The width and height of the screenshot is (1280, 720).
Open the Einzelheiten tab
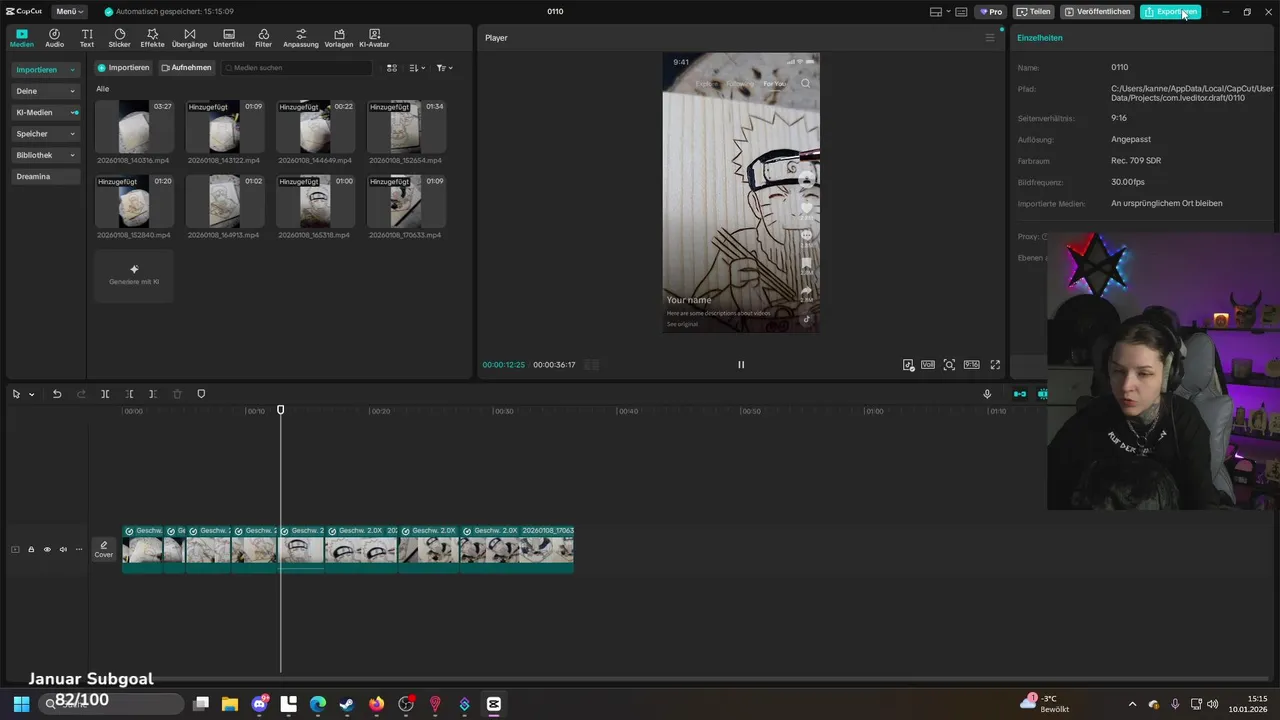point(1040,38)
